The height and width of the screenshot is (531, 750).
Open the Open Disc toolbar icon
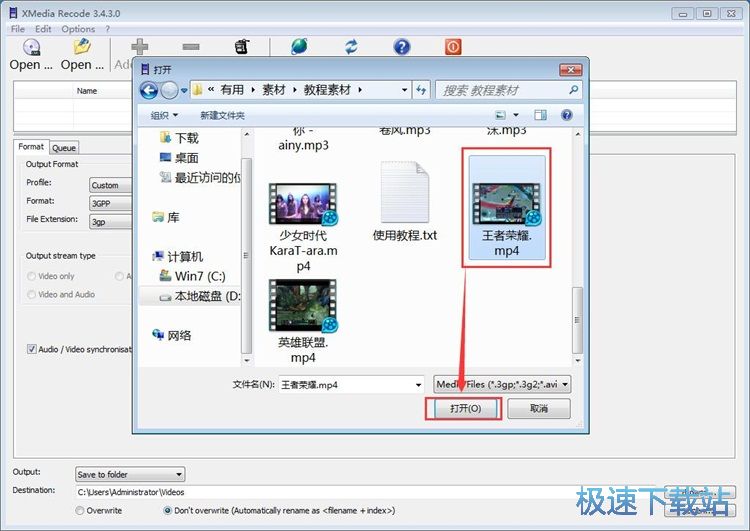pyautogui.click(x=32, y=47)
